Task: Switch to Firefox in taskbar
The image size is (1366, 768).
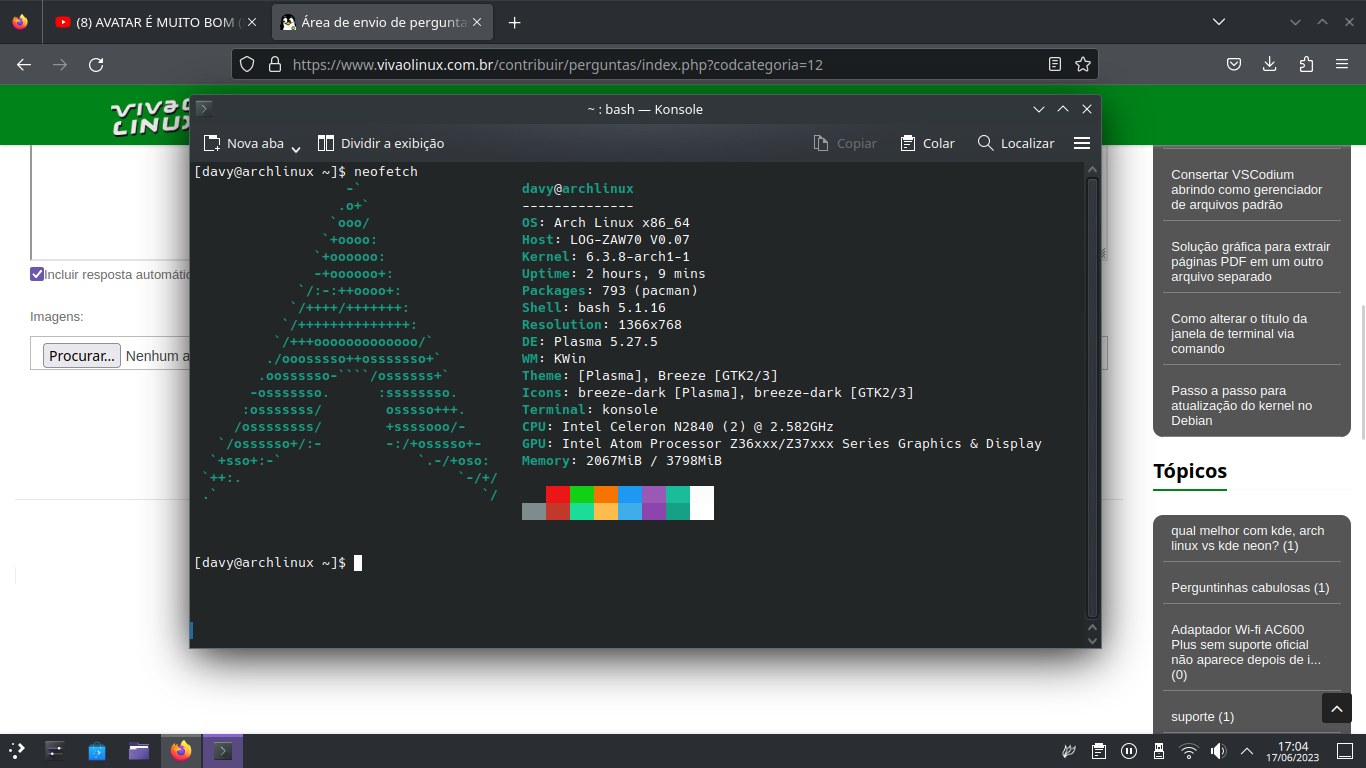Action: (x=181, y=750)
